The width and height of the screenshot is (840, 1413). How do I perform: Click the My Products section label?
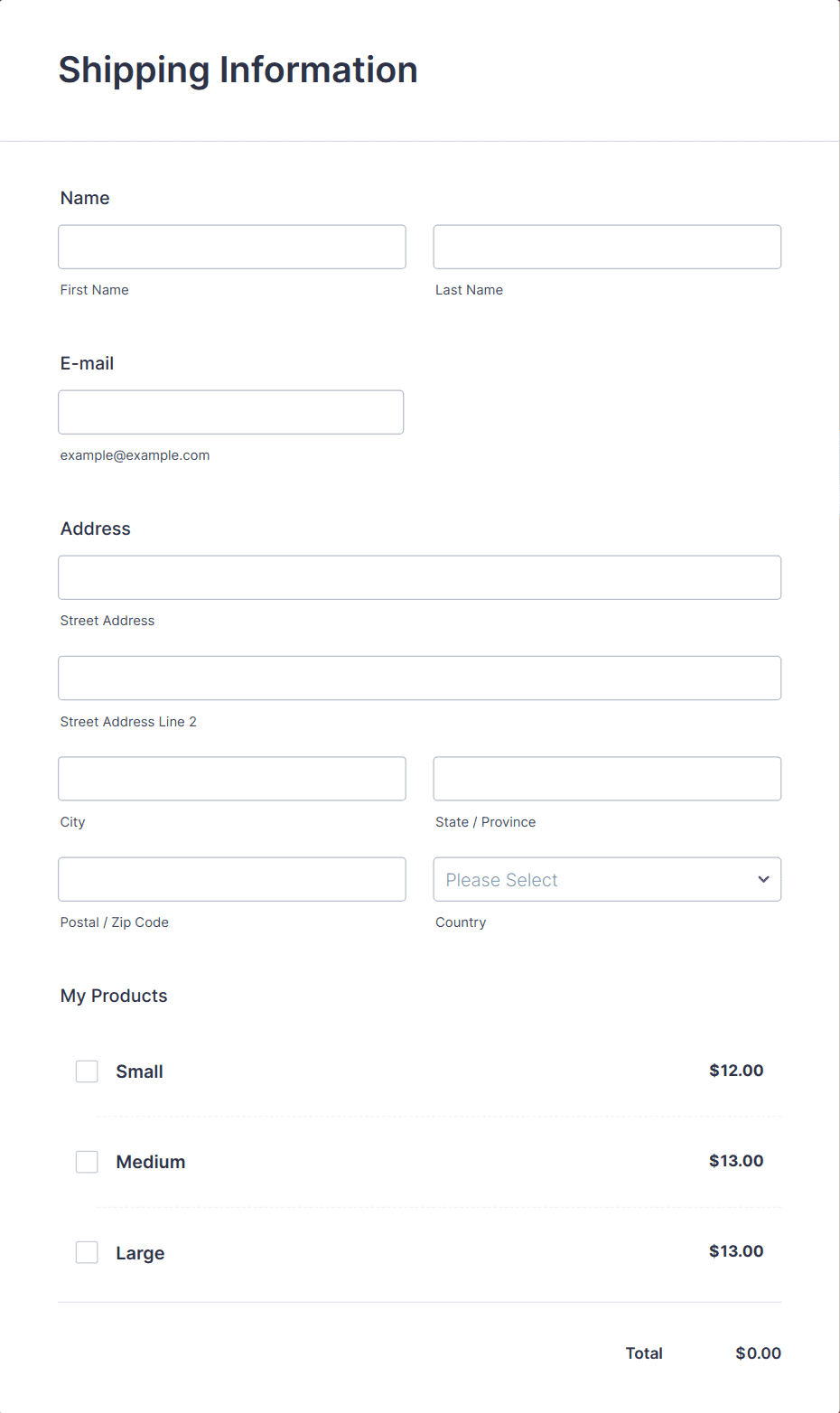click(x=114, y=996)
